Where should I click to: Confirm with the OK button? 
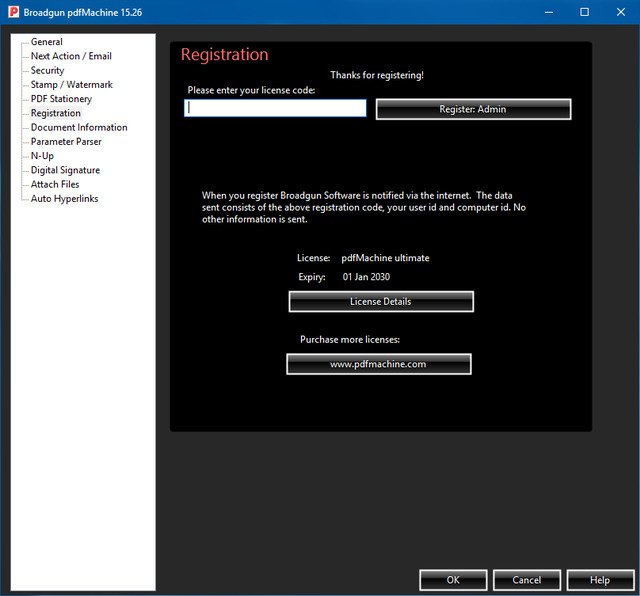click(453, 580)
